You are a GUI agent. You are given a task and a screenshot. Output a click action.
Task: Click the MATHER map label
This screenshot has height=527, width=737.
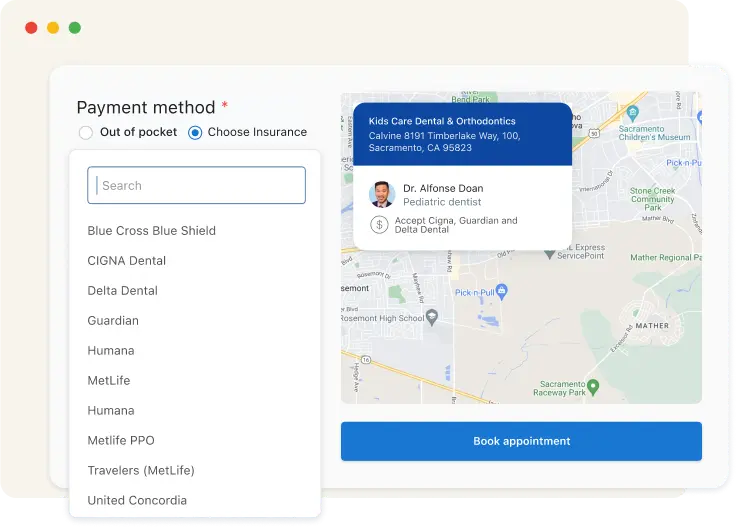click(652, 325)
